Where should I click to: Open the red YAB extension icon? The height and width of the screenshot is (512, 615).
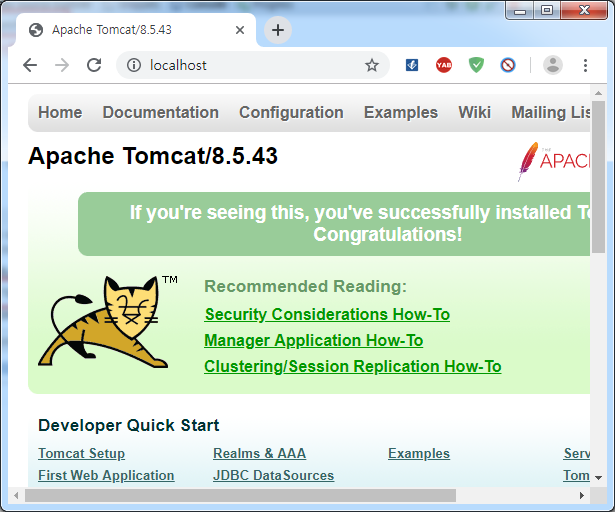pos(444,65)
